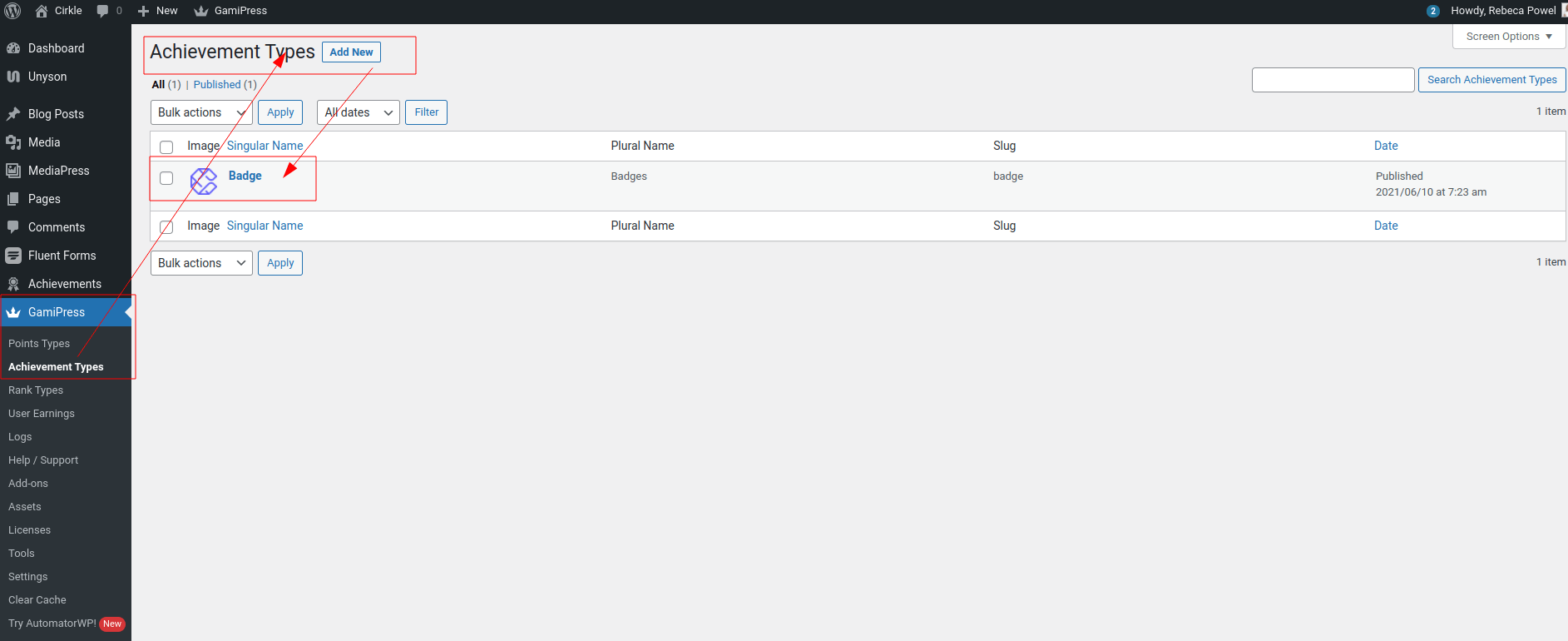
Task: Click the Unyson icon in sidebar
Action: click(x=13, y=77)
